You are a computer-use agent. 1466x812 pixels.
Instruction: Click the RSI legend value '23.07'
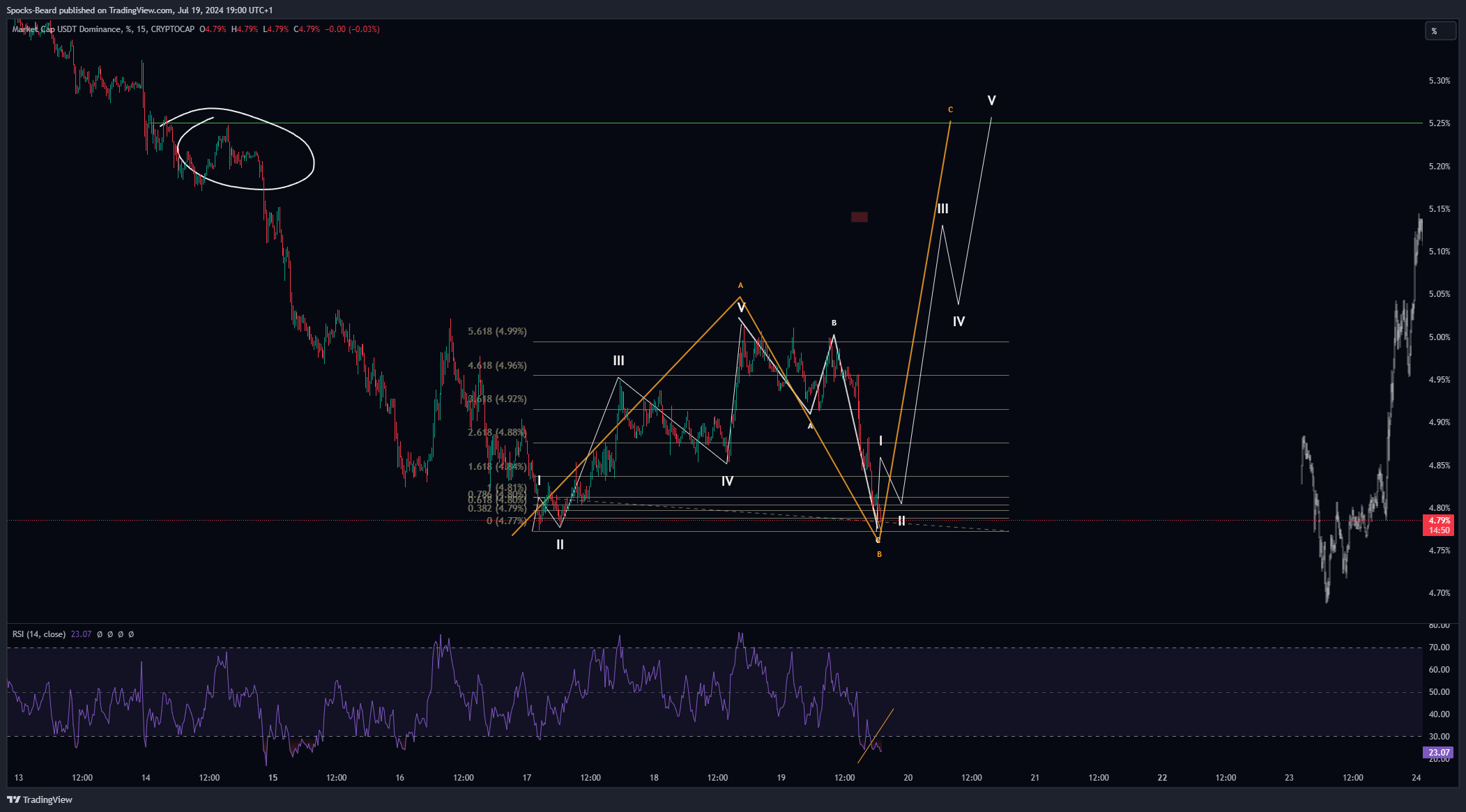(x=81, y=634)
